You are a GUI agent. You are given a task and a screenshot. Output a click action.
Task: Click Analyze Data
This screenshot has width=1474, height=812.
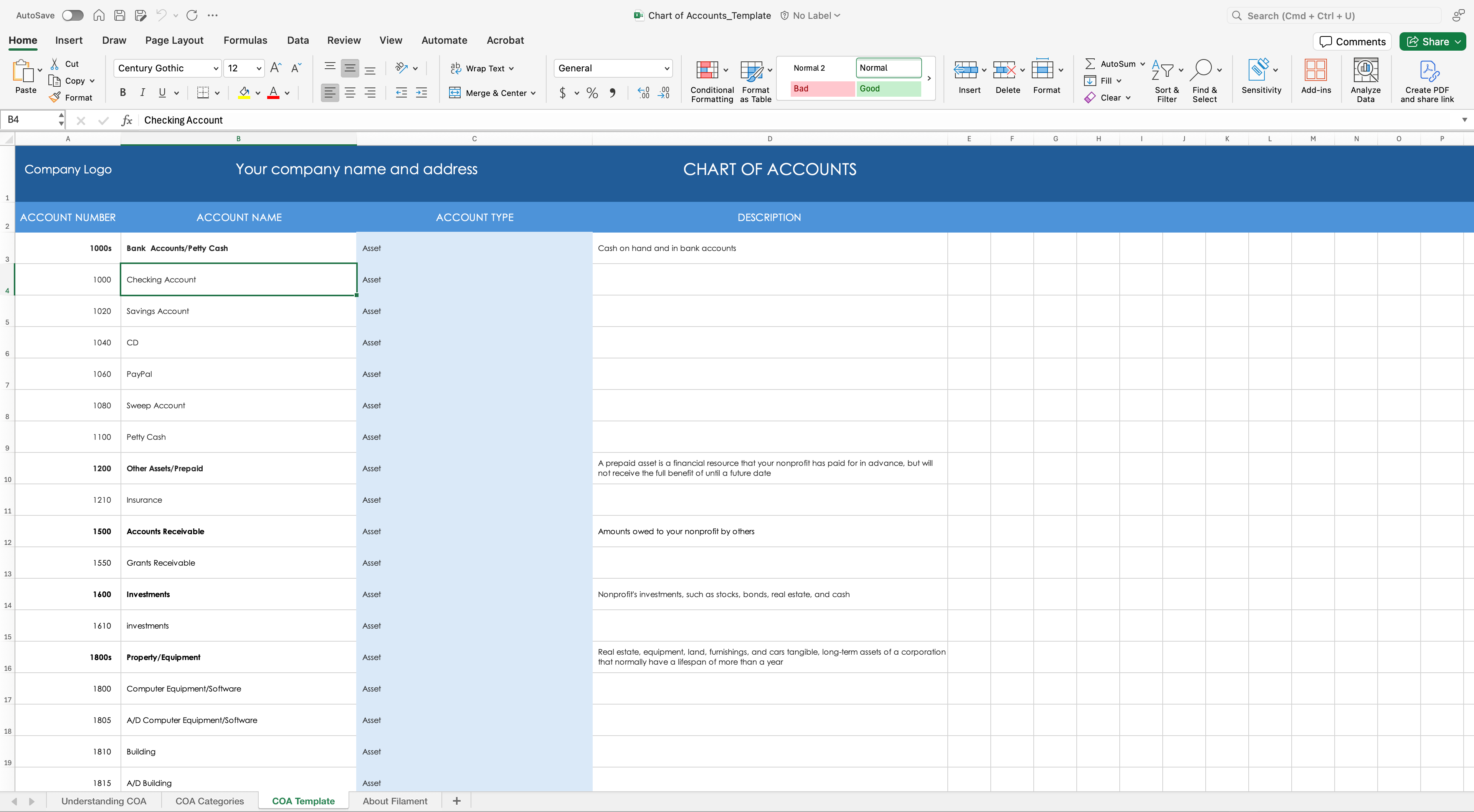pyautogui.click(x=1365, y=81)
